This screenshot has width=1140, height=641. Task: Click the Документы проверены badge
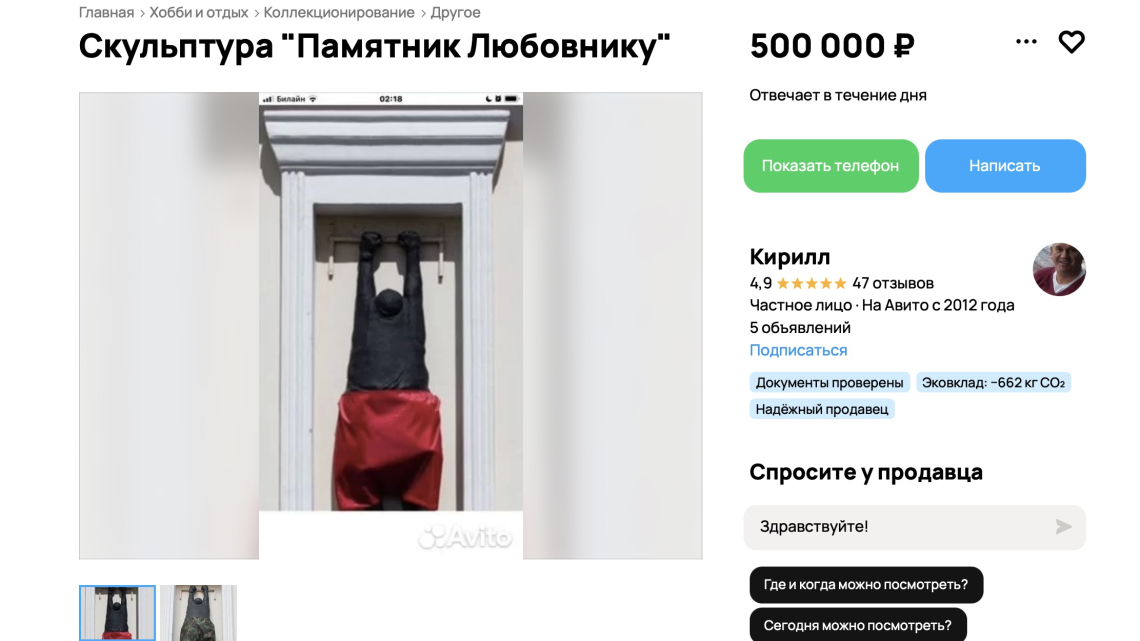point(830,382)
